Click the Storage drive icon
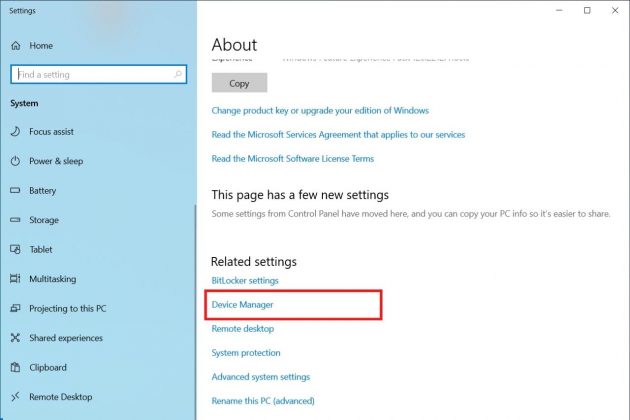The image size is (630, 420). [x=15, y=220]
